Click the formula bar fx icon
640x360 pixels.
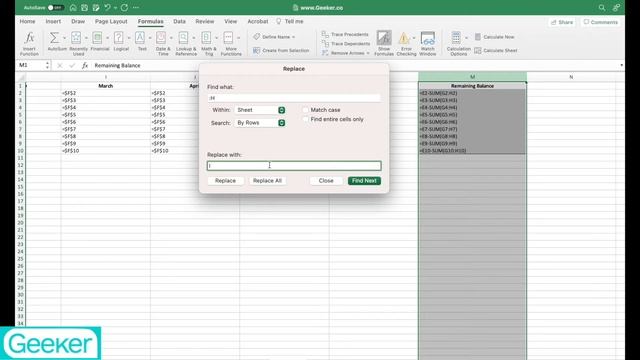(x=85, y=65)
